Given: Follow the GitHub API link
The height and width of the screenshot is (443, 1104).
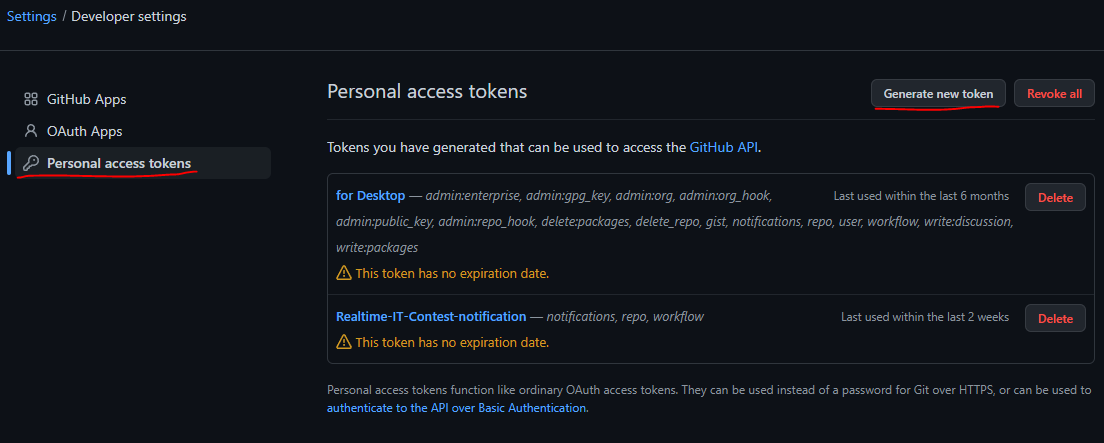Looking at the screenshot, I should click(724, 148).
